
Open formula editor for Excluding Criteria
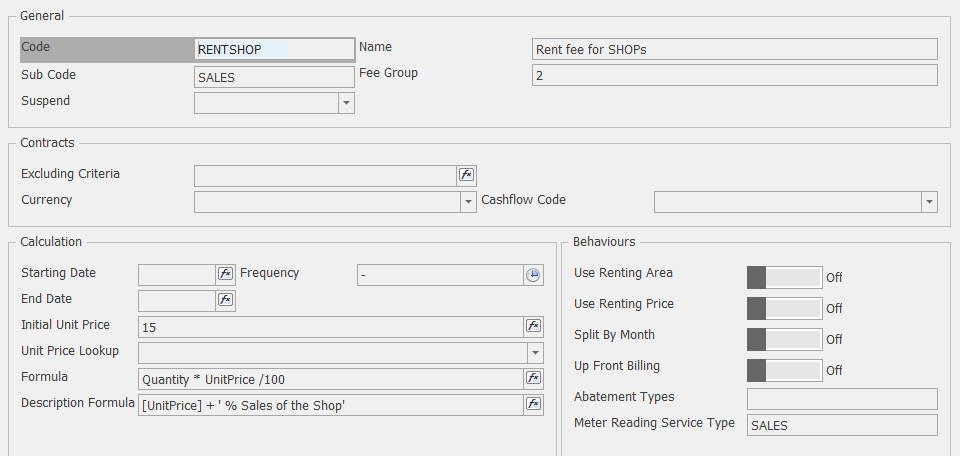pos(467,175)
